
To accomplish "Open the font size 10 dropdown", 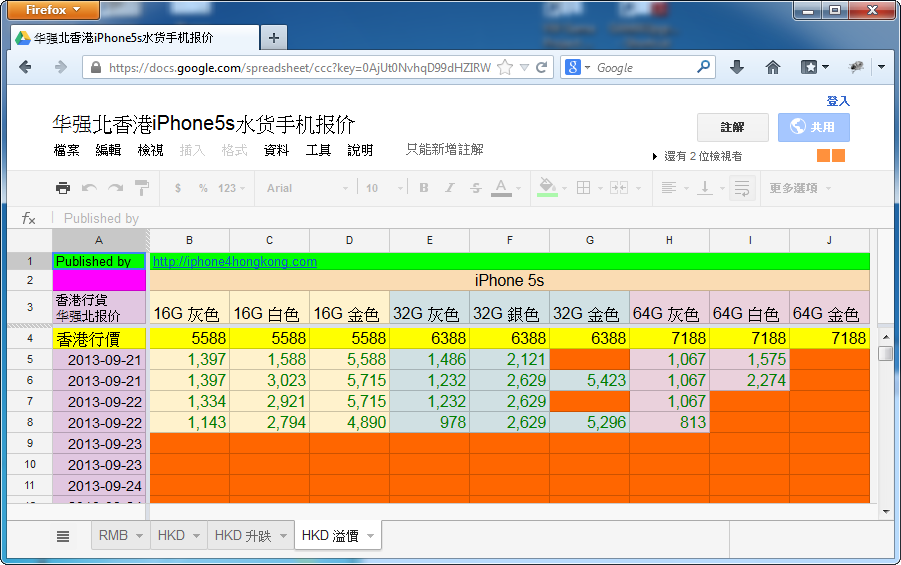I will point(384,188).
